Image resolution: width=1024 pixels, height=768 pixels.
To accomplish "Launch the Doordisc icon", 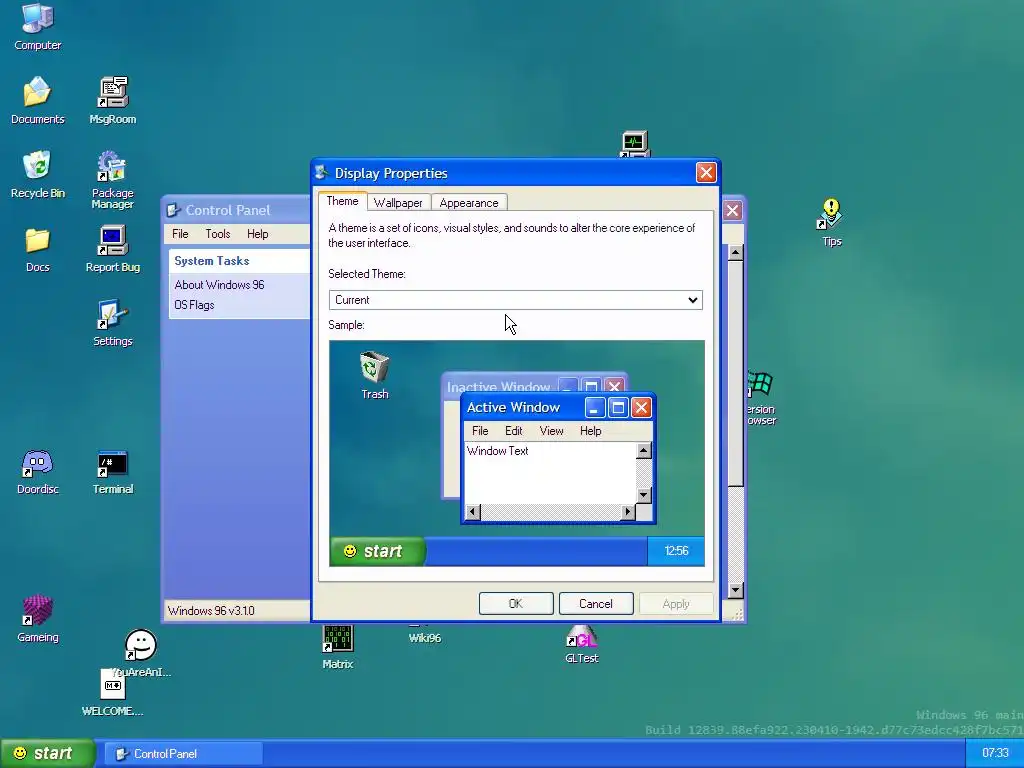I will pyautogui.click(x=38, y=471).
